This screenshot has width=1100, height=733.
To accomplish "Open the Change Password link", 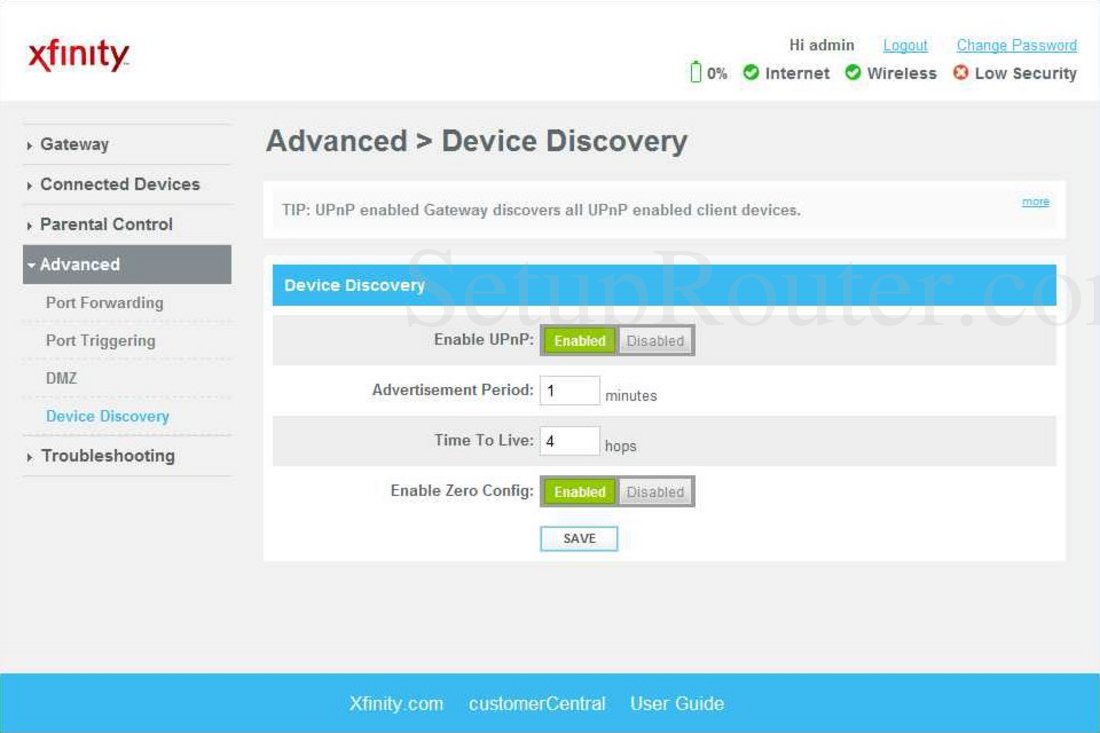I will (x=1017, y=45).
